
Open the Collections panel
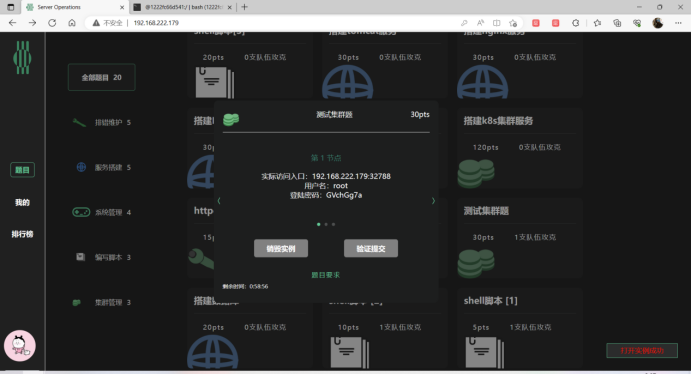click(617, 23)
